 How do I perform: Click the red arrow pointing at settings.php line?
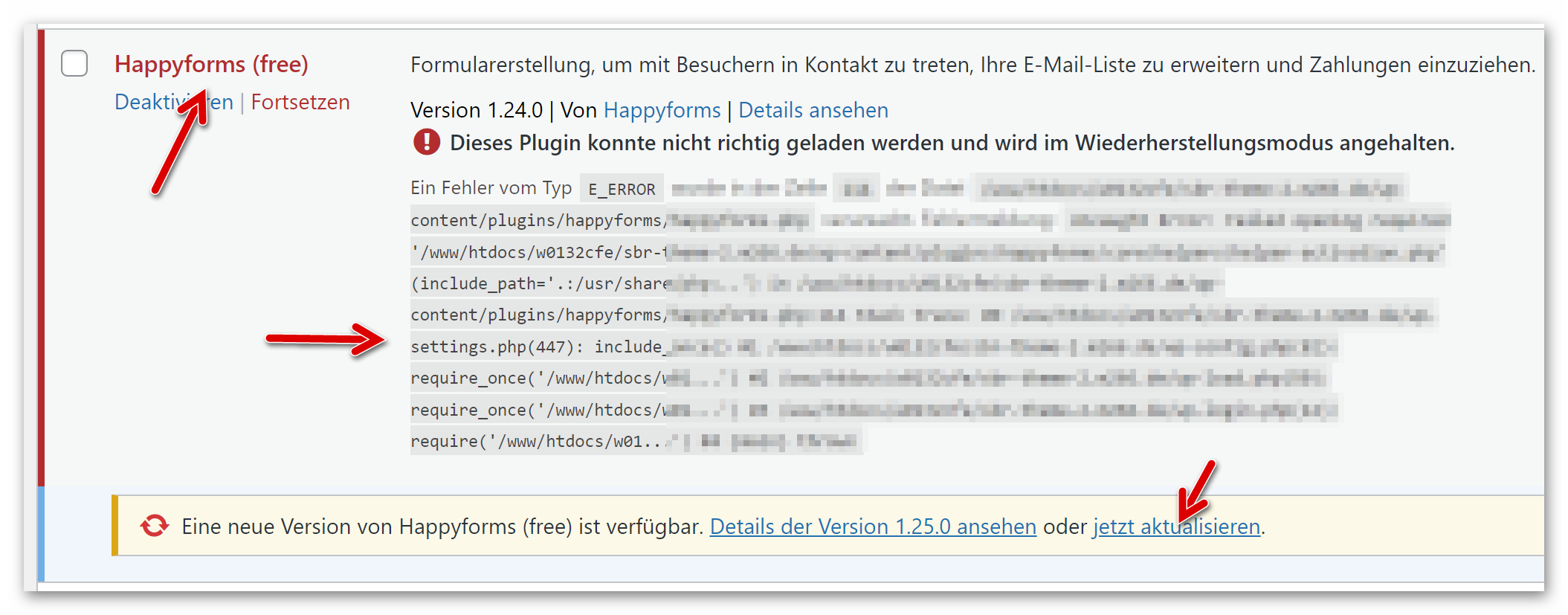pos(326,339)
